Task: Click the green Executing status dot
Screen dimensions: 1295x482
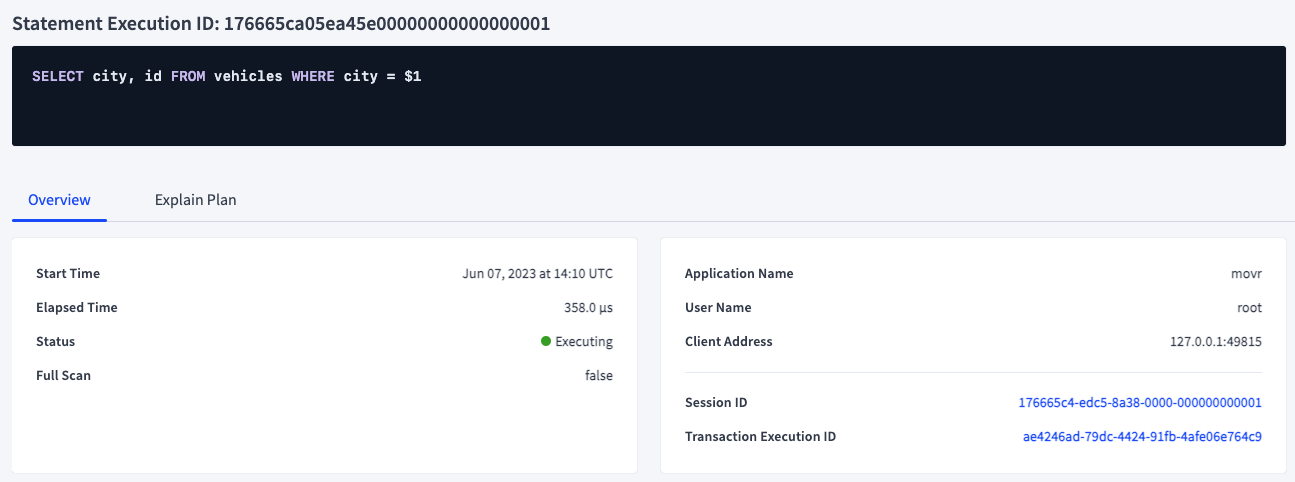Action: 546,341
